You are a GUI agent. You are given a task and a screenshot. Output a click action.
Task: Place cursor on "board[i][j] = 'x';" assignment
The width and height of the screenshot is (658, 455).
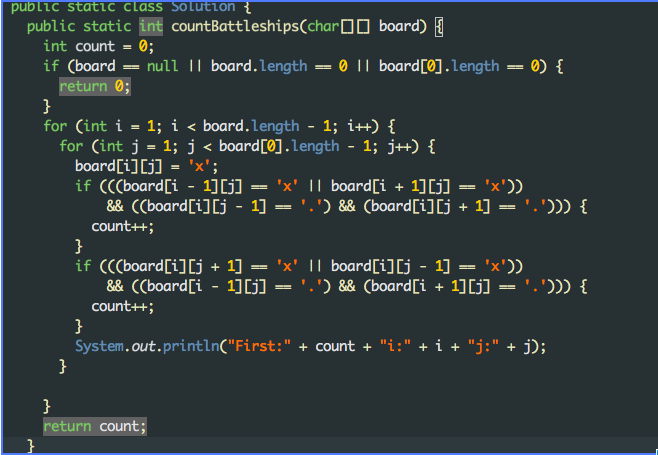(146, 167)
